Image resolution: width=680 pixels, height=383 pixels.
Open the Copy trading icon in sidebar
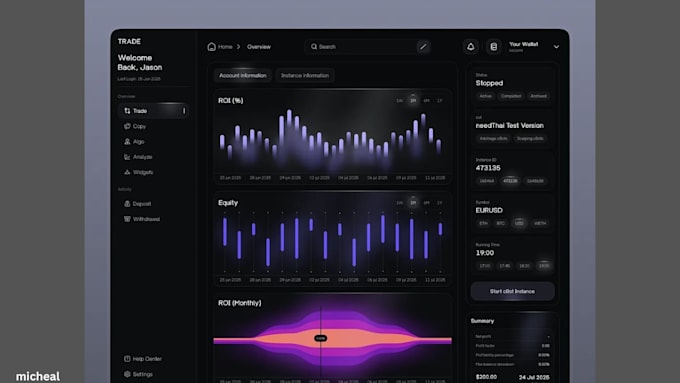127,126
